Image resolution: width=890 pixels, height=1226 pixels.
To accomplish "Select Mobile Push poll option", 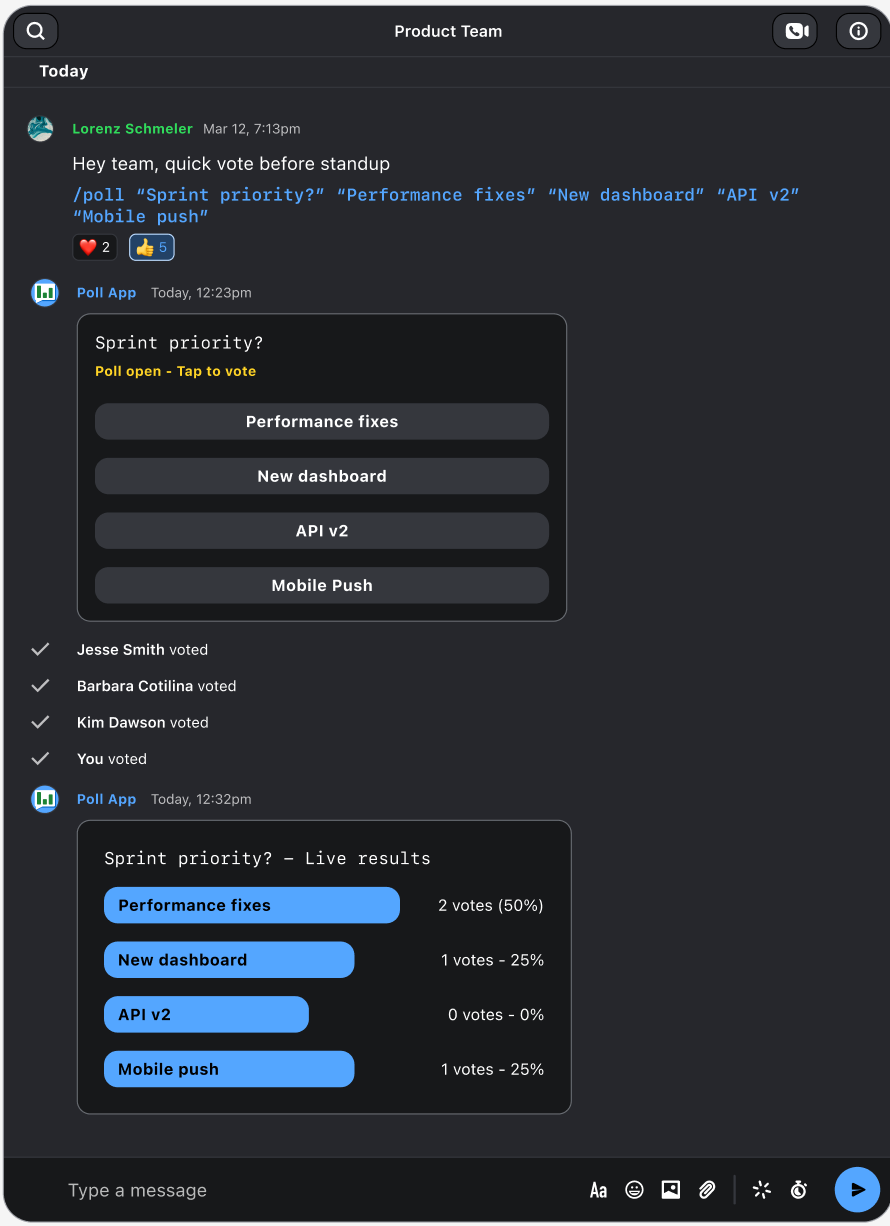I will click(322, 586).
